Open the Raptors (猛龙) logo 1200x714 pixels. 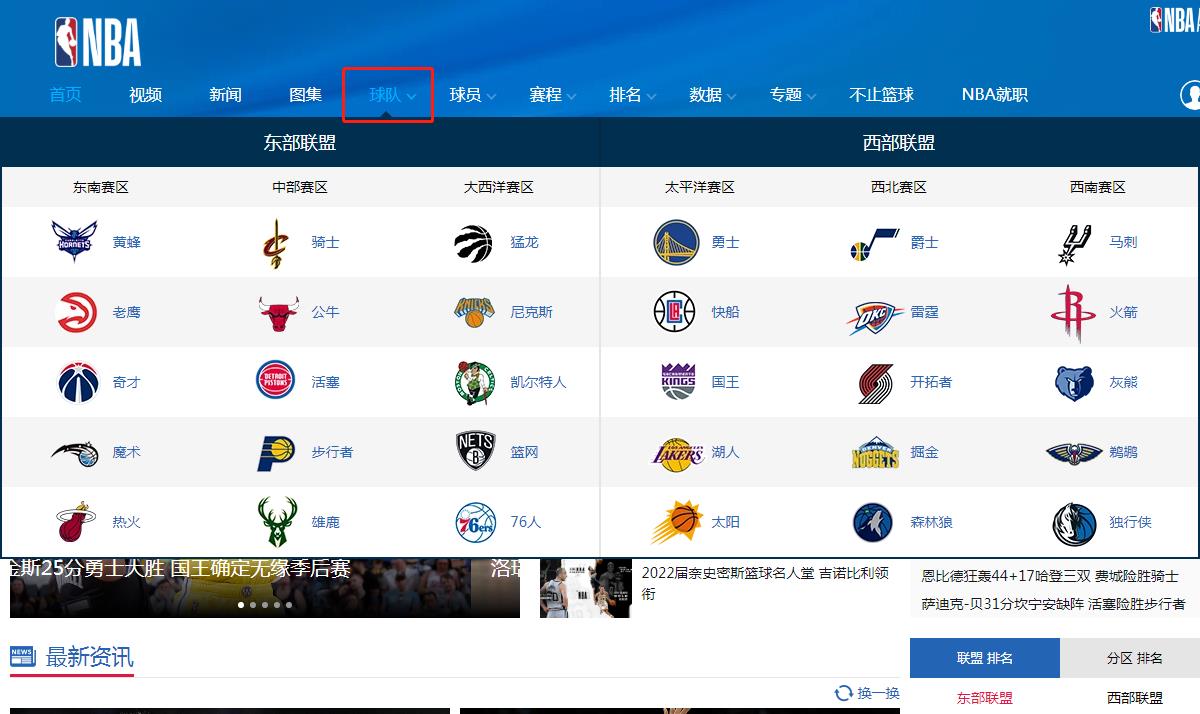click(x=474, y=242)
